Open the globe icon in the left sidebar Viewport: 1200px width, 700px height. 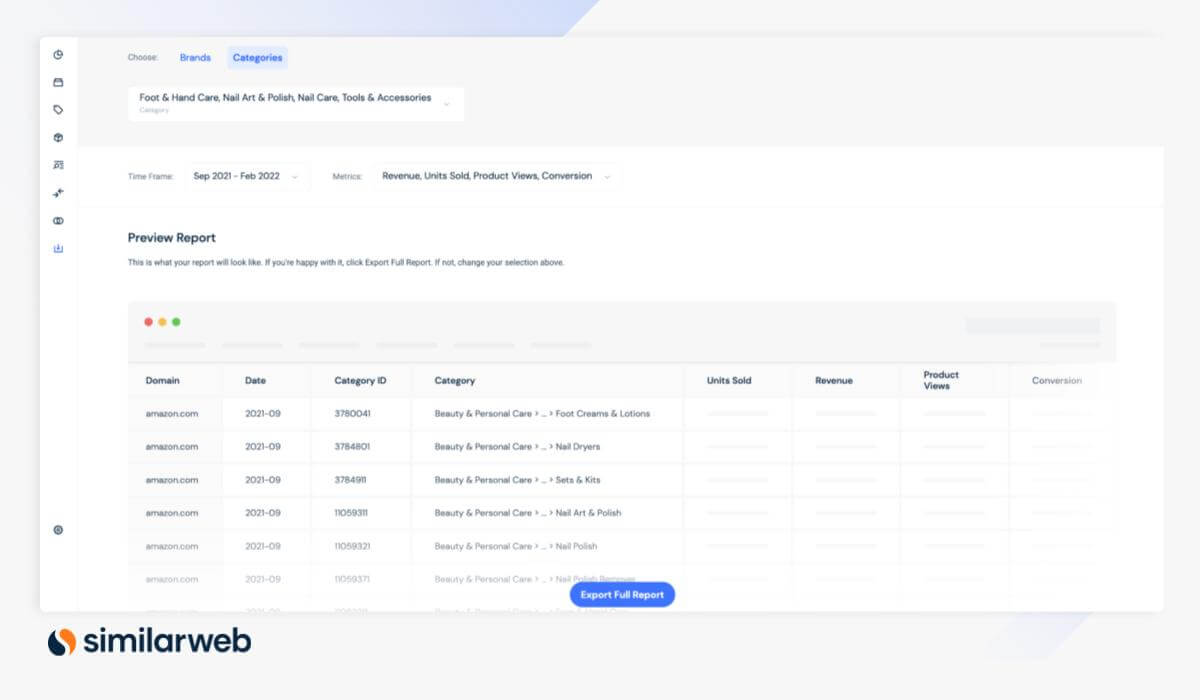point(57,137)
